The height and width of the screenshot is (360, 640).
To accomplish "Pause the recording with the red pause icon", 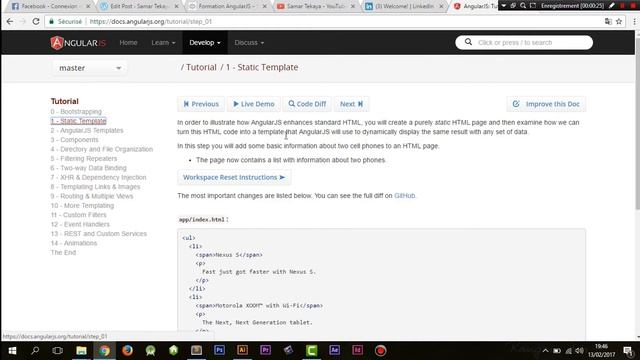I will pos(622,6).
